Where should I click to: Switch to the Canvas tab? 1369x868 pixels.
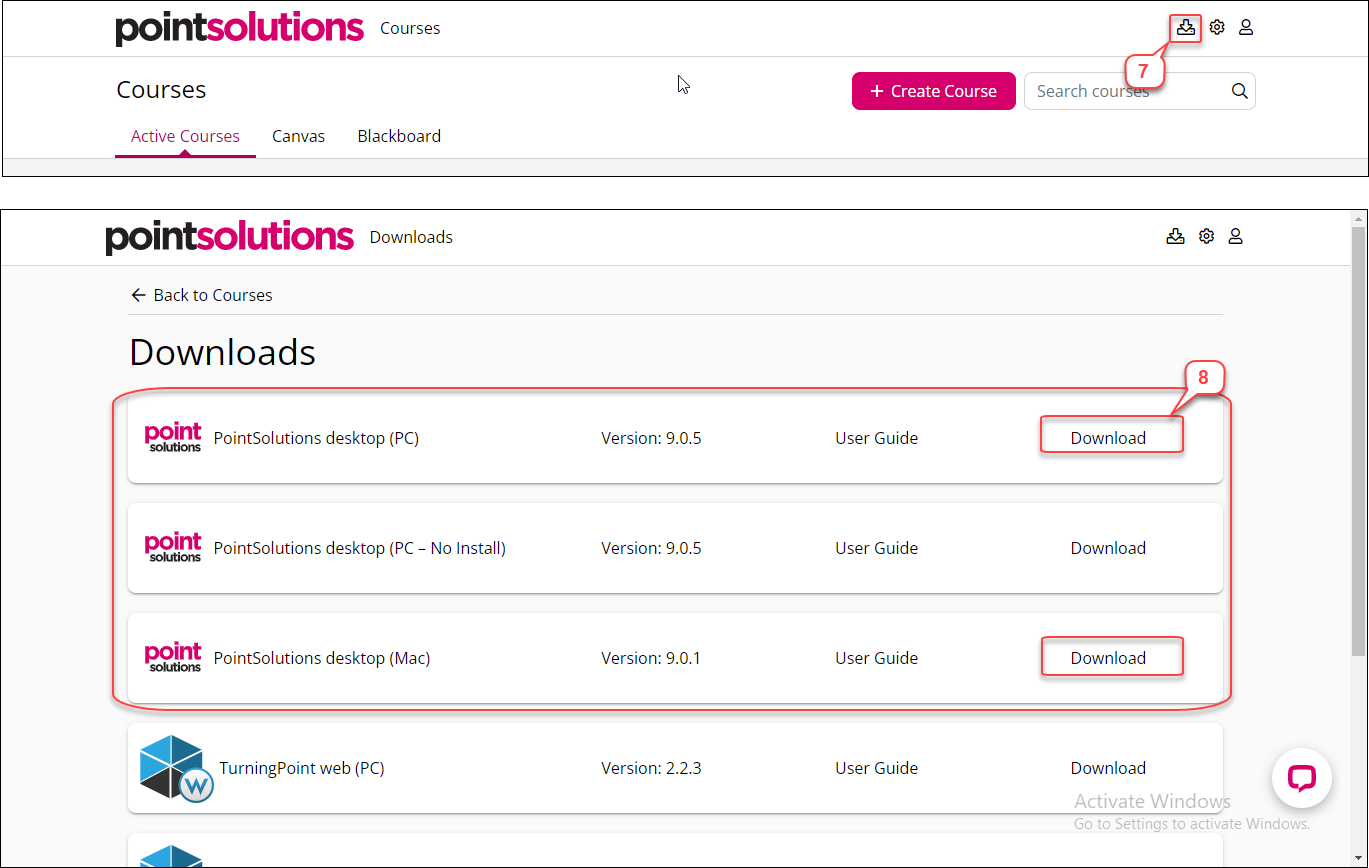298,136
